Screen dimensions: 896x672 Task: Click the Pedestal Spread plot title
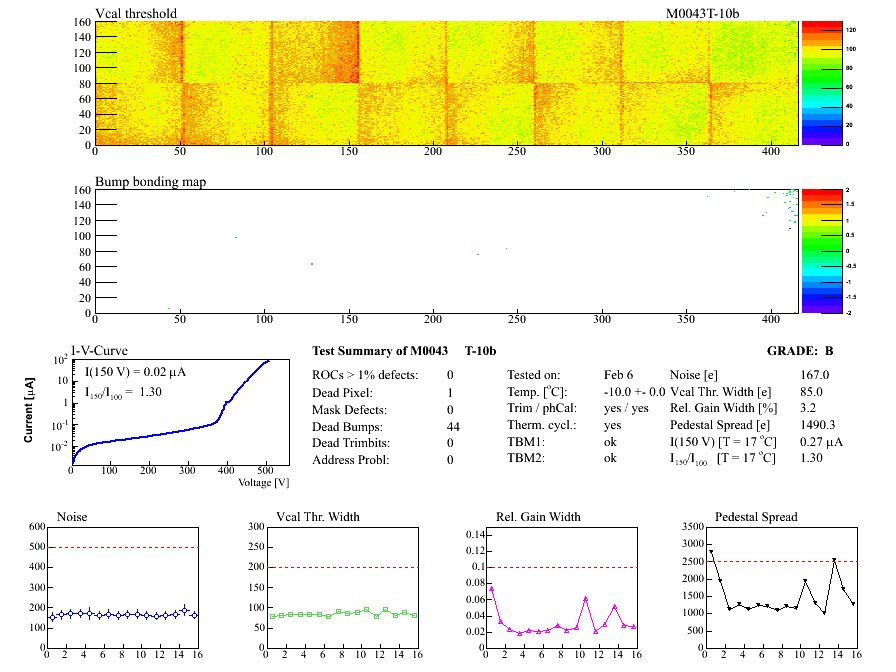point(756,517)
